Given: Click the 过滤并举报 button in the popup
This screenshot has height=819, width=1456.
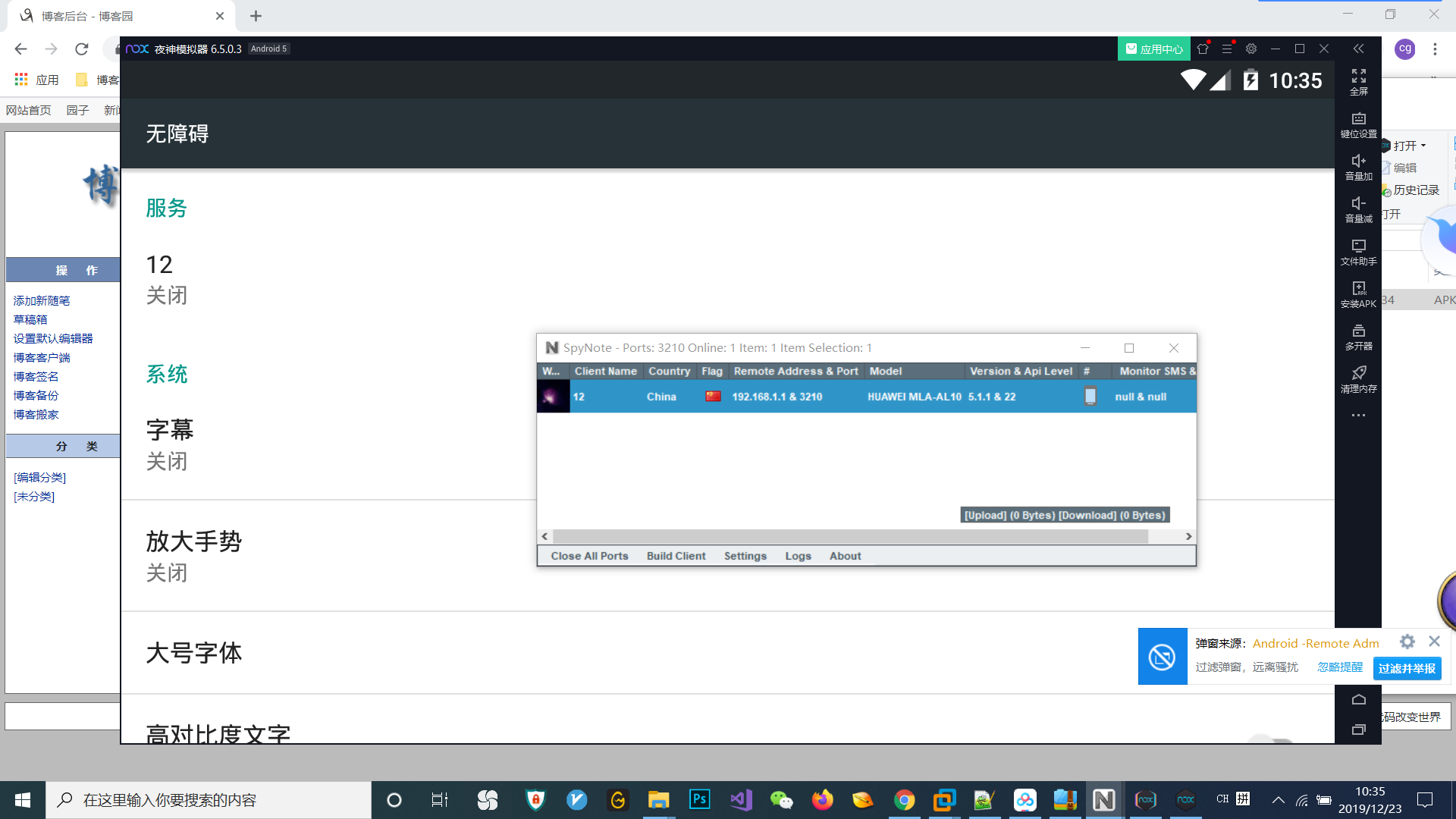Looking at the screenshot, I should pyautogui.click(x=1407, y=668).
